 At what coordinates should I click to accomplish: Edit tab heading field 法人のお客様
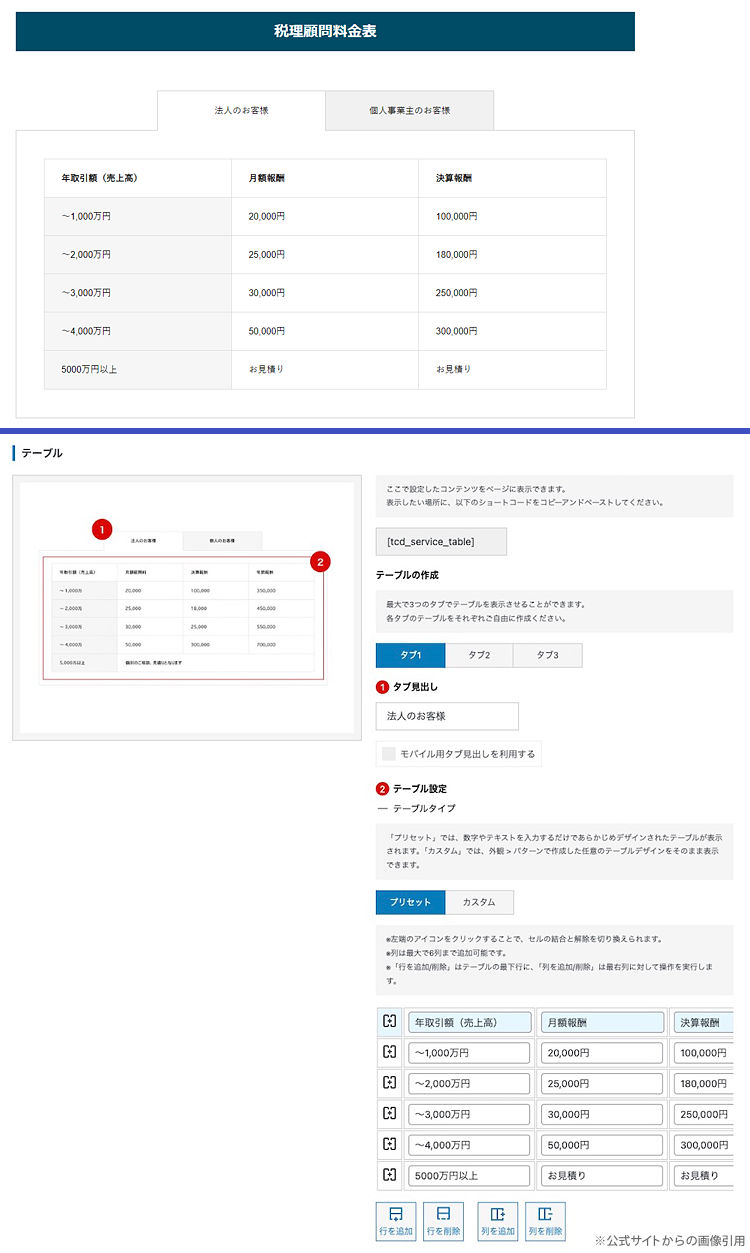coord(447,716)
